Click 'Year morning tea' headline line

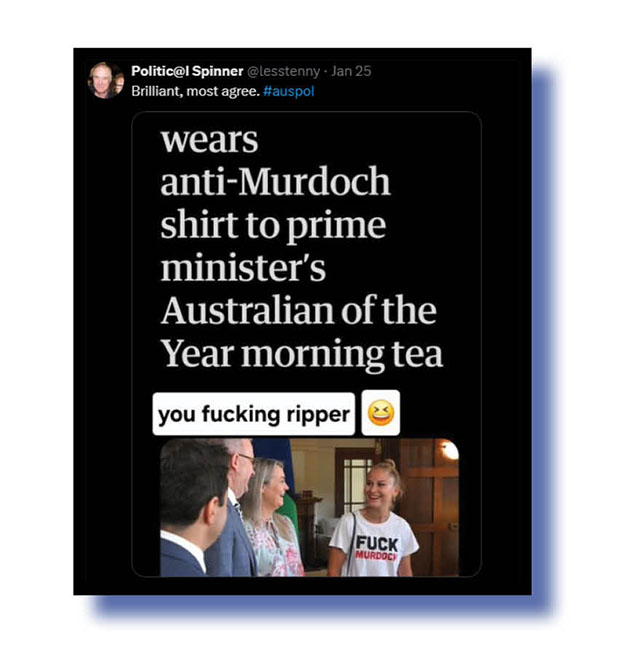302,354
